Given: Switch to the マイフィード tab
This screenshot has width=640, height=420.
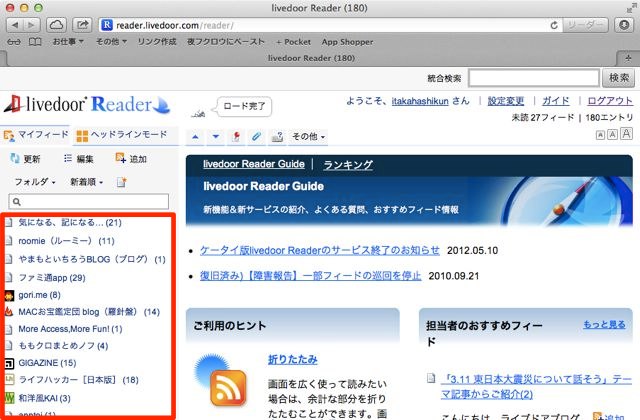Looking at the screenshot, I should coord(36,135).
